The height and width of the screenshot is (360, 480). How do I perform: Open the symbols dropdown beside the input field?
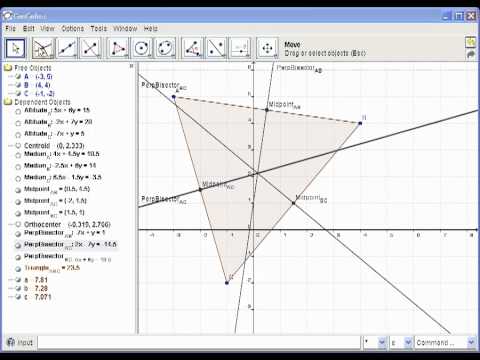[x=382, y=342]
